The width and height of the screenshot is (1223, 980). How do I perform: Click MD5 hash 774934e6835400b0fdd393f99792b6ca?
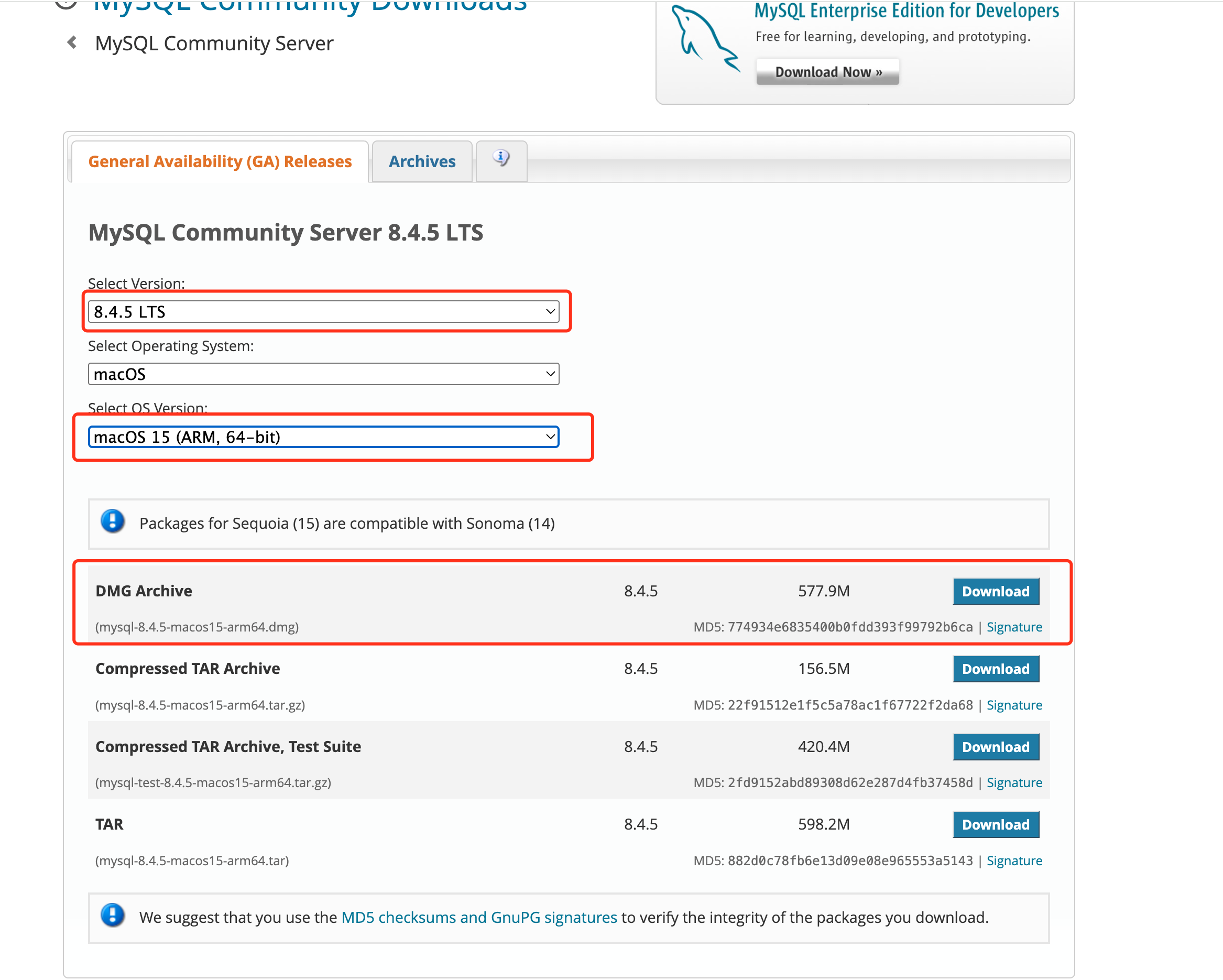pyautogui.click(x=850, y=627)
